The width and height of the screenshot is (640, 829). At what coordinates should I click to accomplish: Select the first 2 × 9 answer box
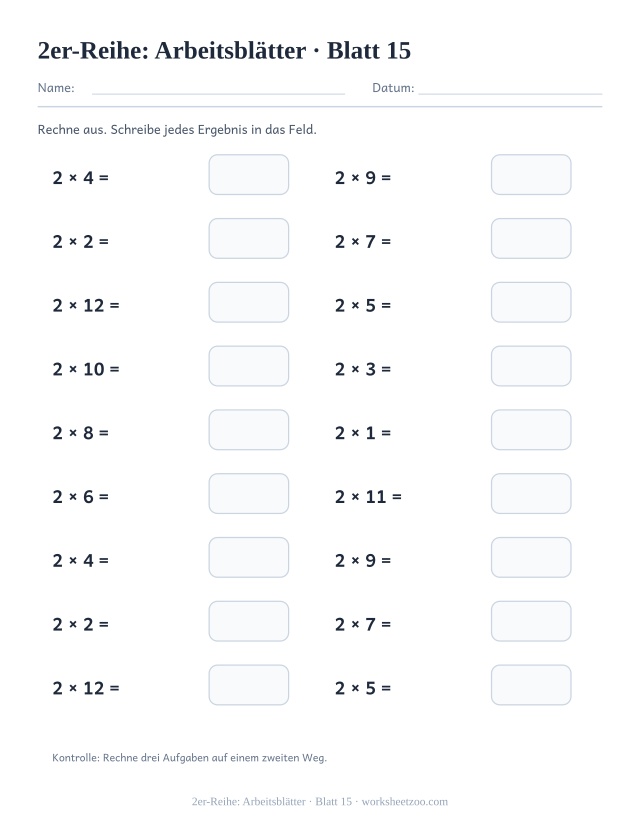click(x=531, y=174)
